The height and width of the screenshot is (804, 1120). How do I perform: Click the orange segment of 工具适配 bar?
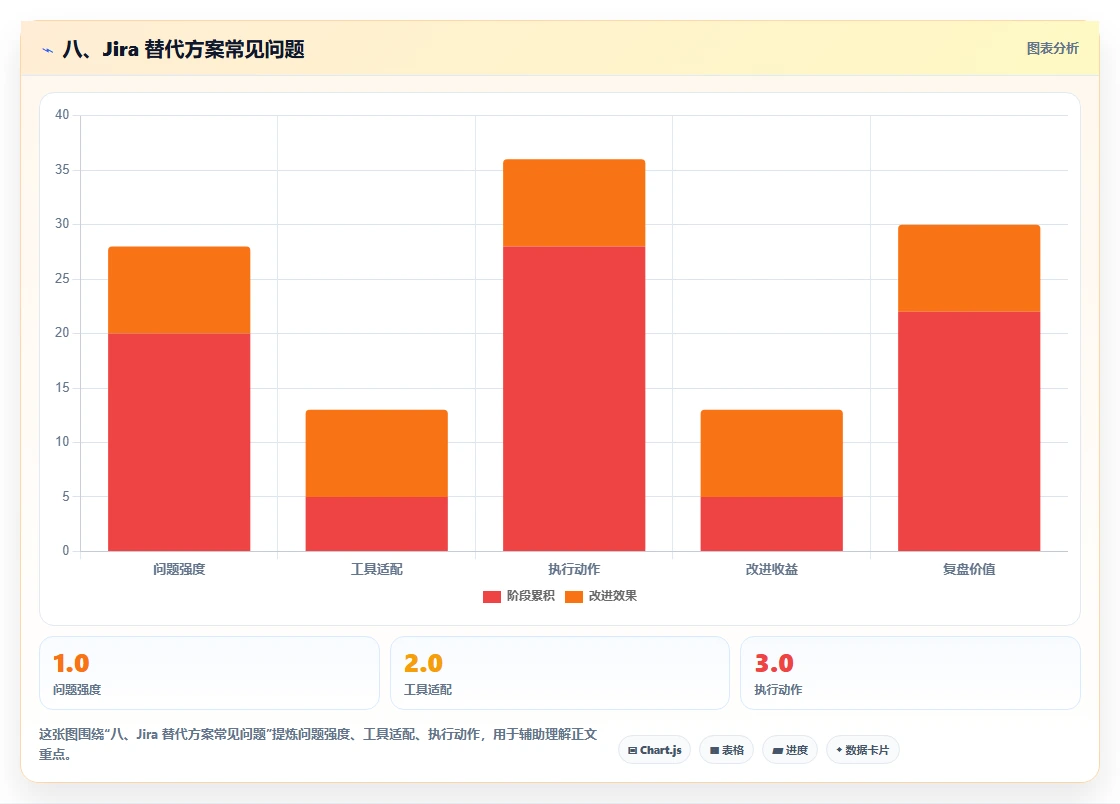376,453
